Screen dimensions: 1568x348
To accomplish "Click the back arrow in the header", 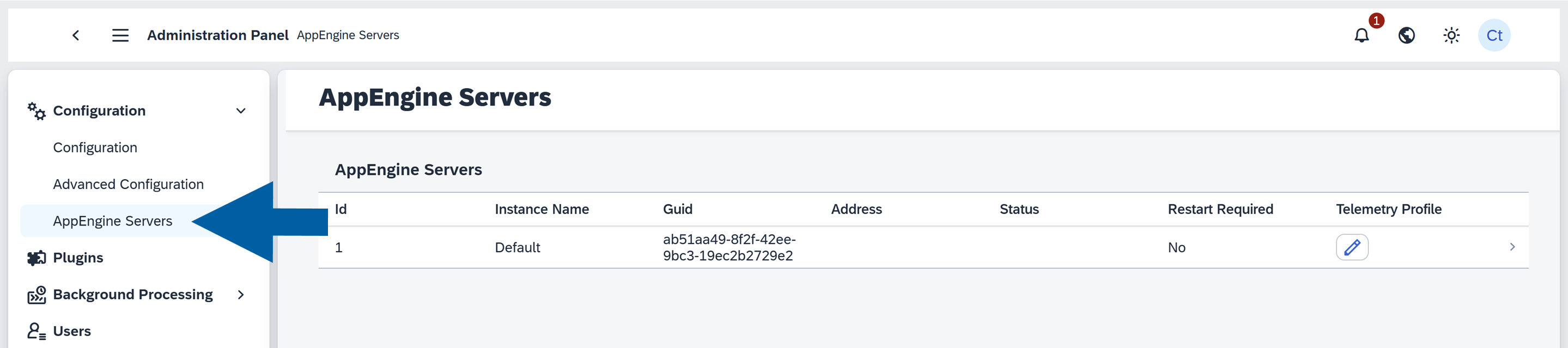I will (x=76, y=35).
